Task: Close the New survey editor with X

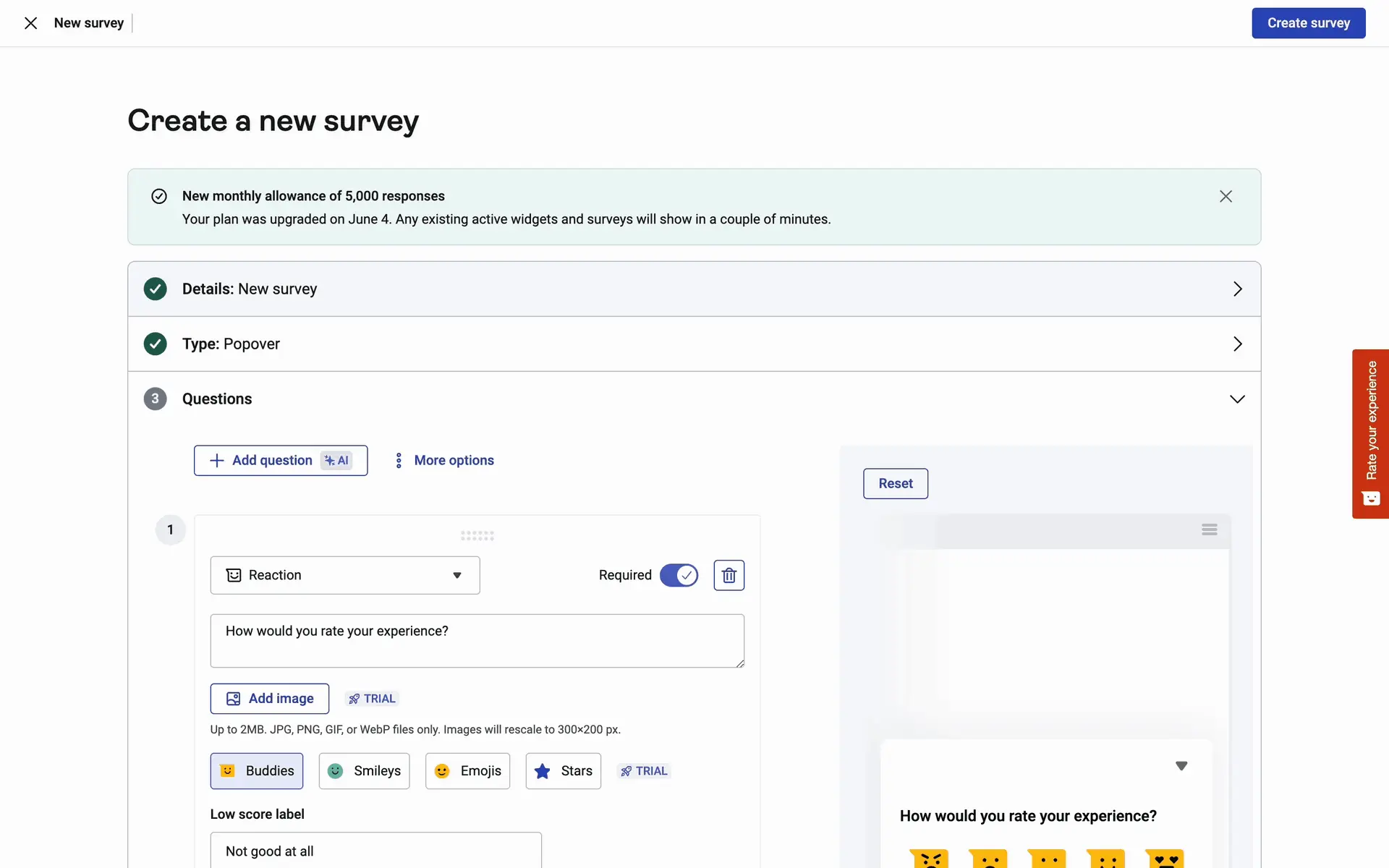Action: (30, 23)
